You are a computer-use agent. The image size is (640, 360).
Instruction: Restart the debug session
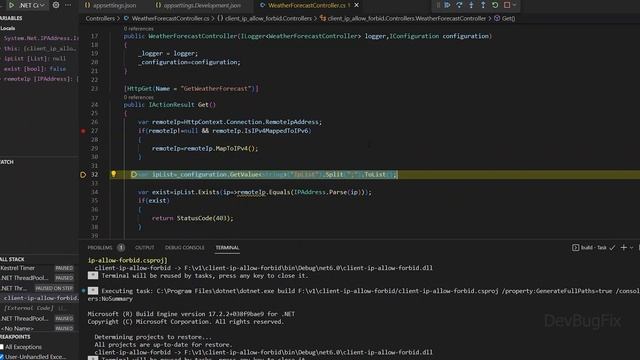point(495,5)
